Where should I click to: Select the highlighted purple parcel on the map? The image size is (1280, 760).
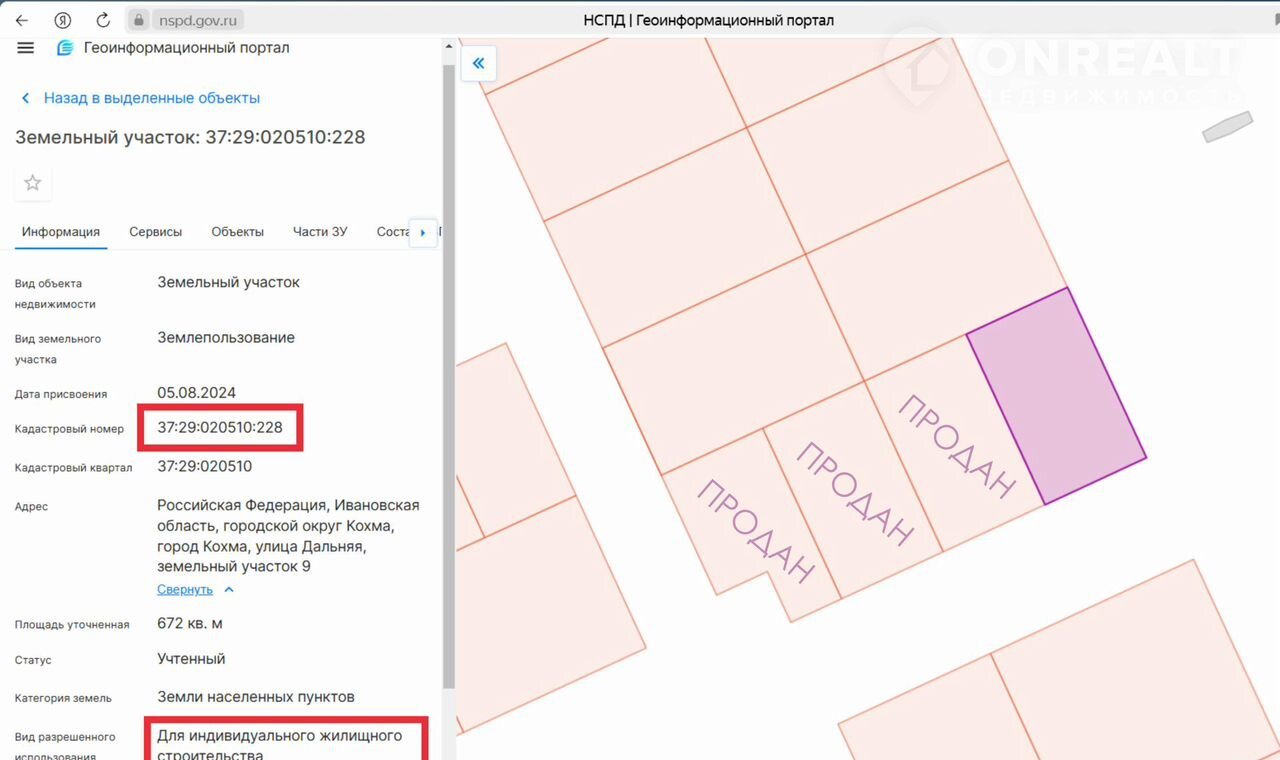pyautogui.click(x=1055, y=395)
